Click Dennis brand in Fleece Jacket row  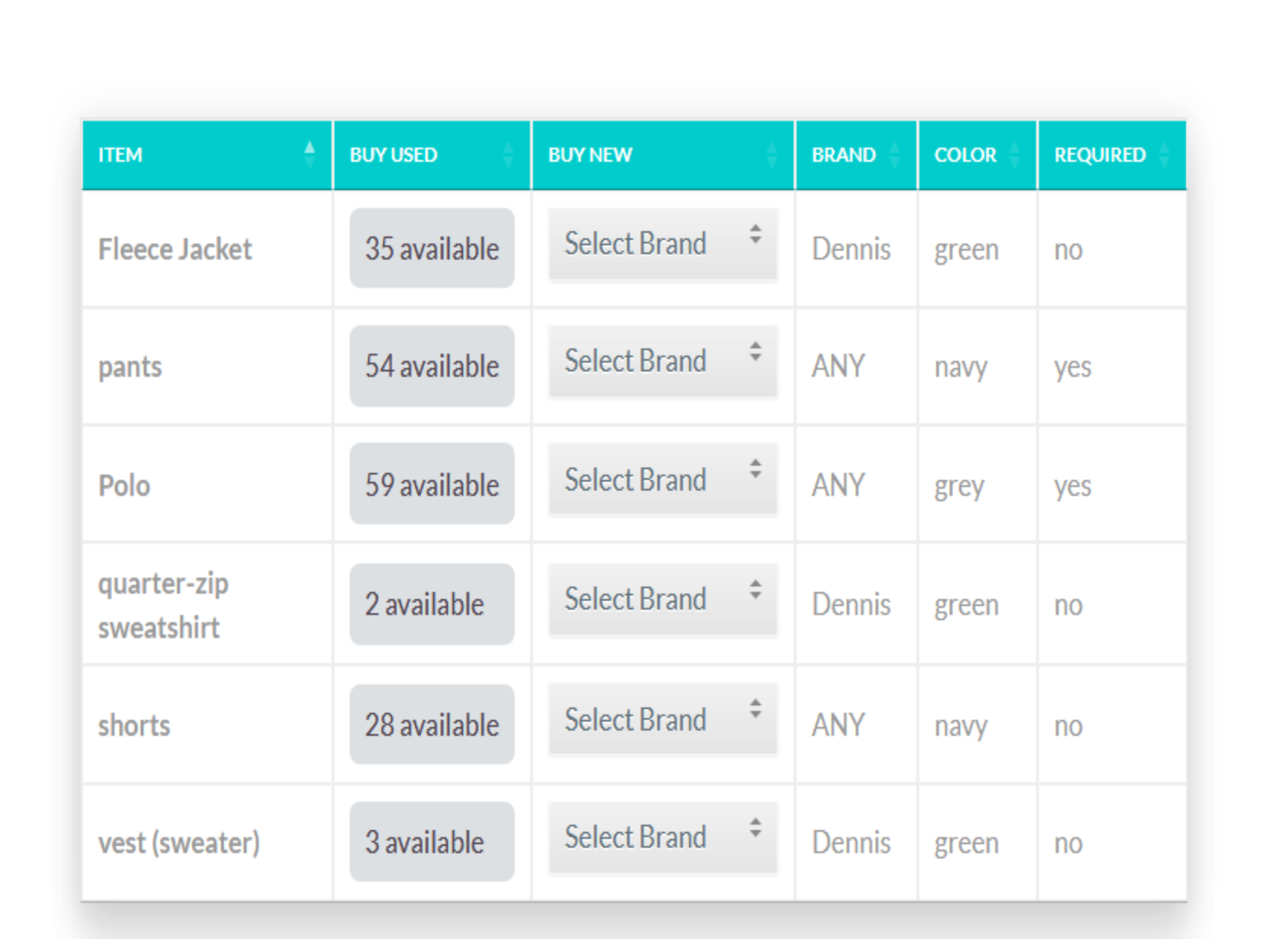851,250
